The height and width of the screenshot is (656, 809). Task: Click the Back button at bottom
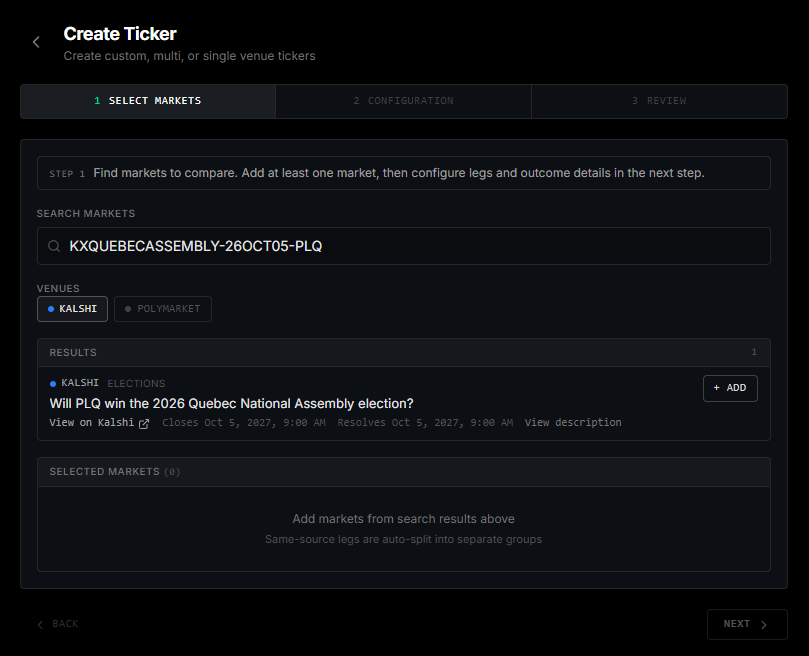pyautogui.click(x=58, y=624)
